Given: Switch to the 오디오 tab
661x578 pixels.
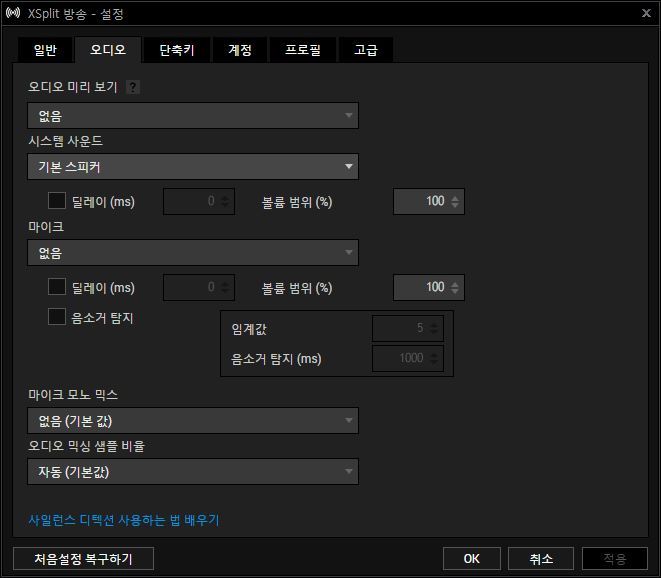Looking at the screenshot, I should point(108,50).
